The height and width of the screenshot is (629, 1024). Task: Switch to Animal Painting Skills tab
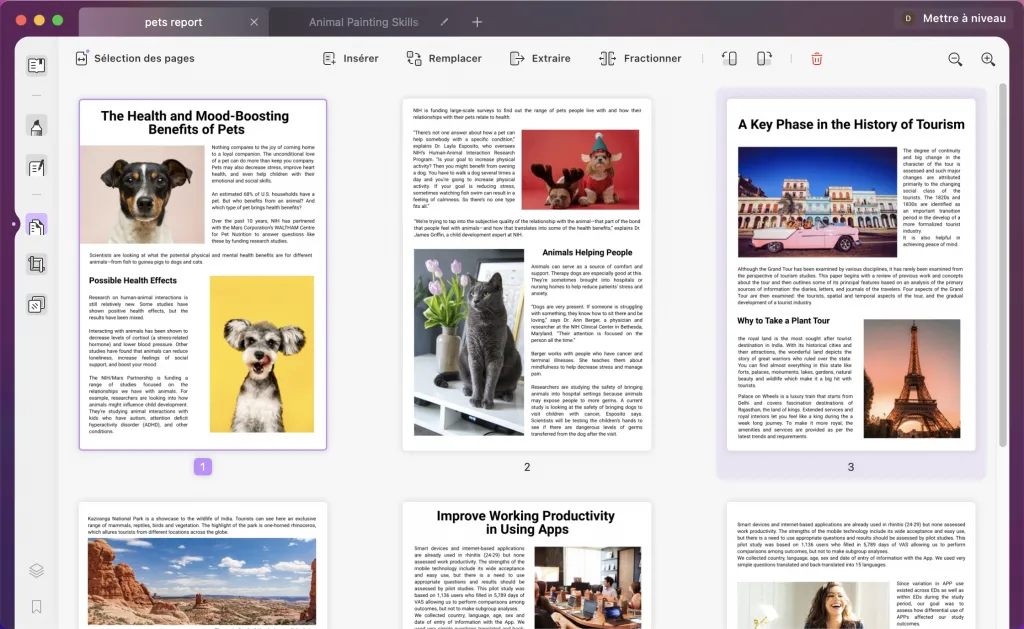364,22
